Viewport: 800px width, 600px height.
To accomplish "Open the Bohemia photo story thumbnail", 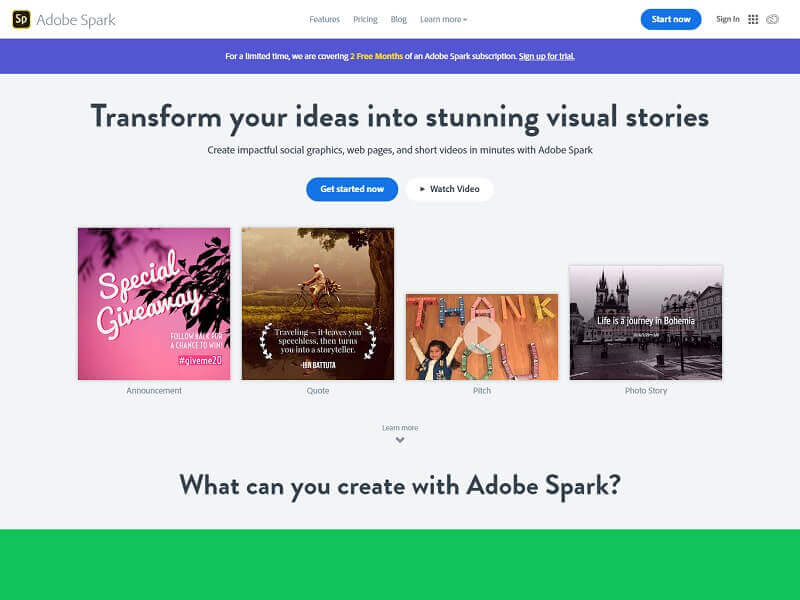I will (x=646, y=322).
